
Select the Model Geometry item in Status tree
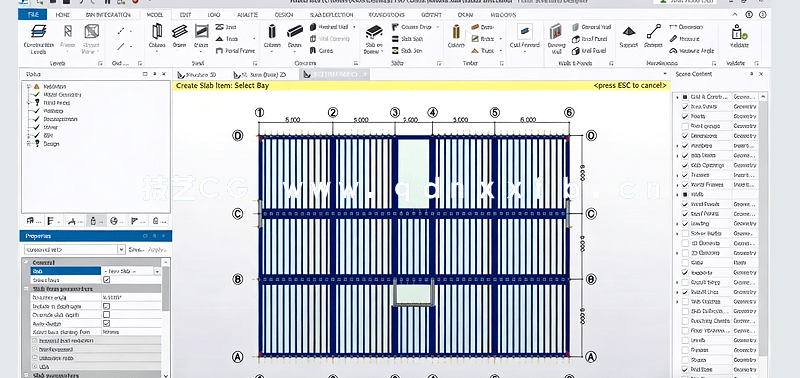62,95
